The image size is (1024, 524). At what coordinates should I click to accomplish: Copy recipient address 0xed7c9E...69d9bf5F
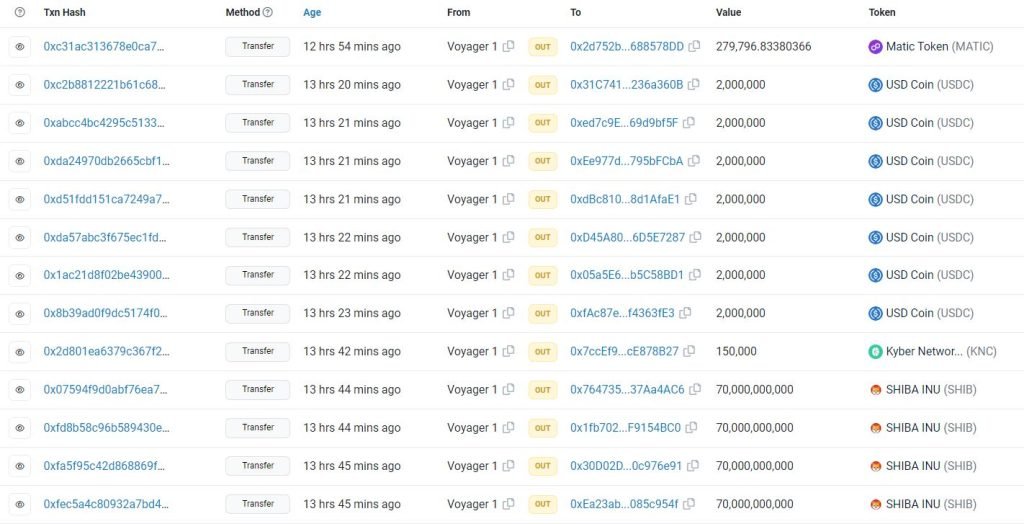688,122
